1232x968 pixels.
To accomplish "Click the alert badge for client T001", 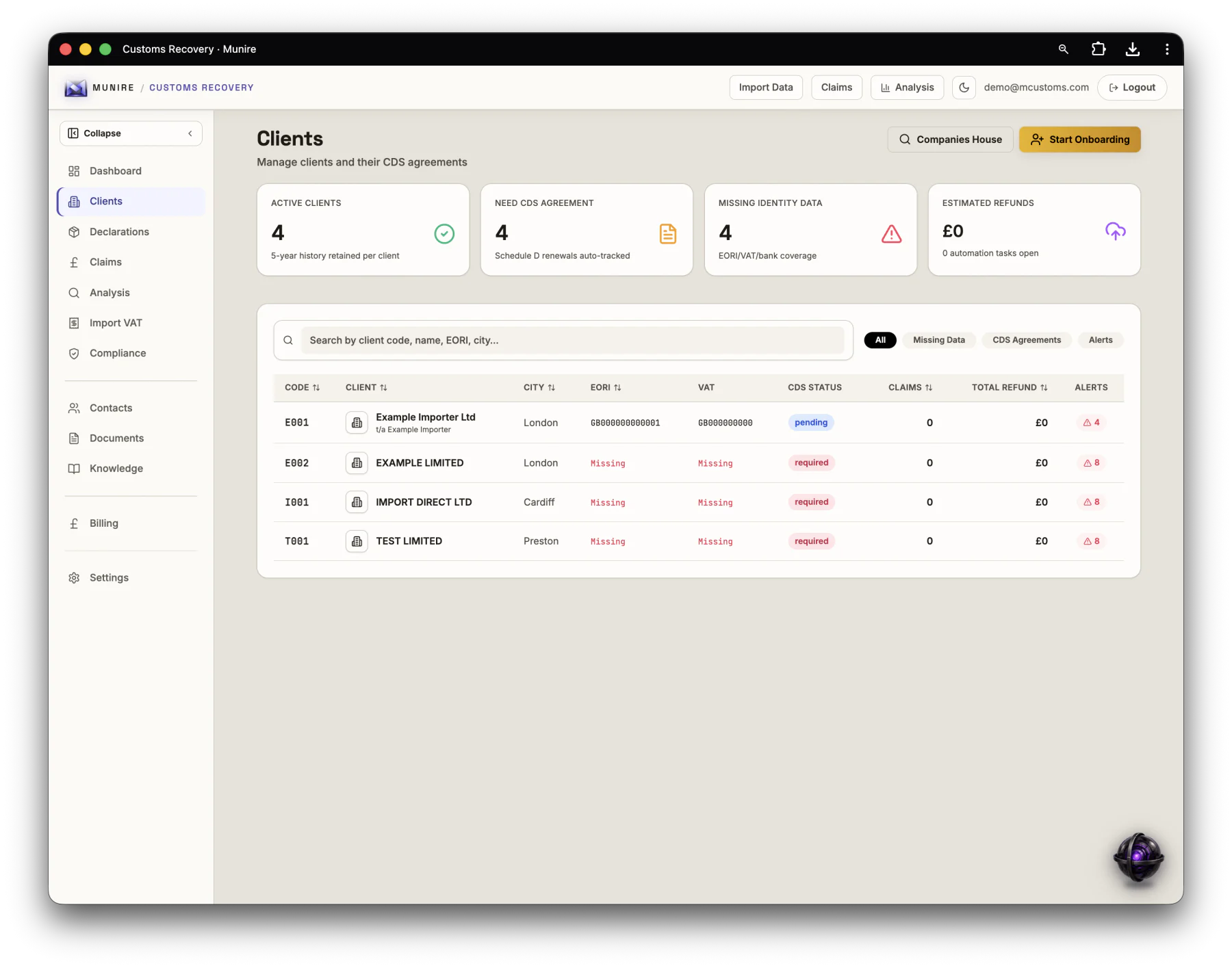I will (1091, 541).
